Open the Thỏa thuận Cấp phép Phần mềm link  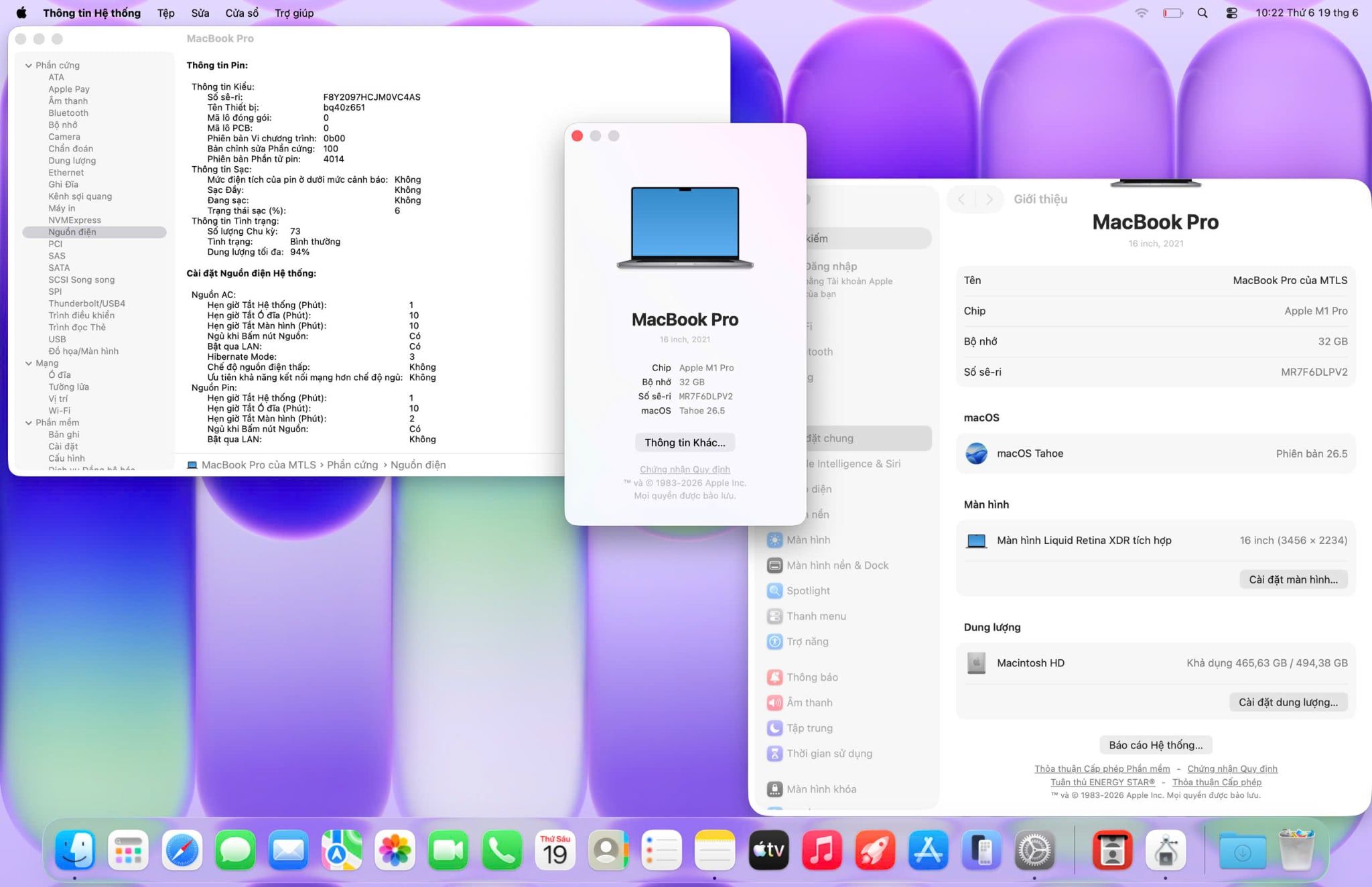pos(1102,768)
